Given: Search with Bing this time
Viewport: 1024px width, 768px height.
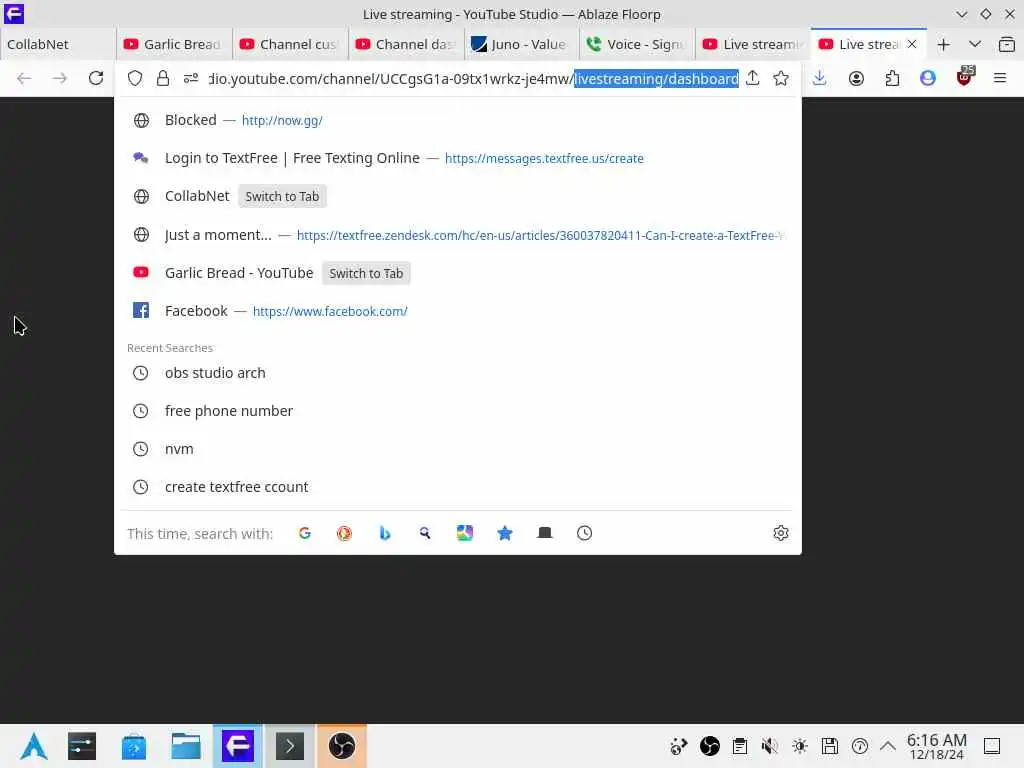Looking at the screenshot, I should pyautogui.click(x=385, y=533).
